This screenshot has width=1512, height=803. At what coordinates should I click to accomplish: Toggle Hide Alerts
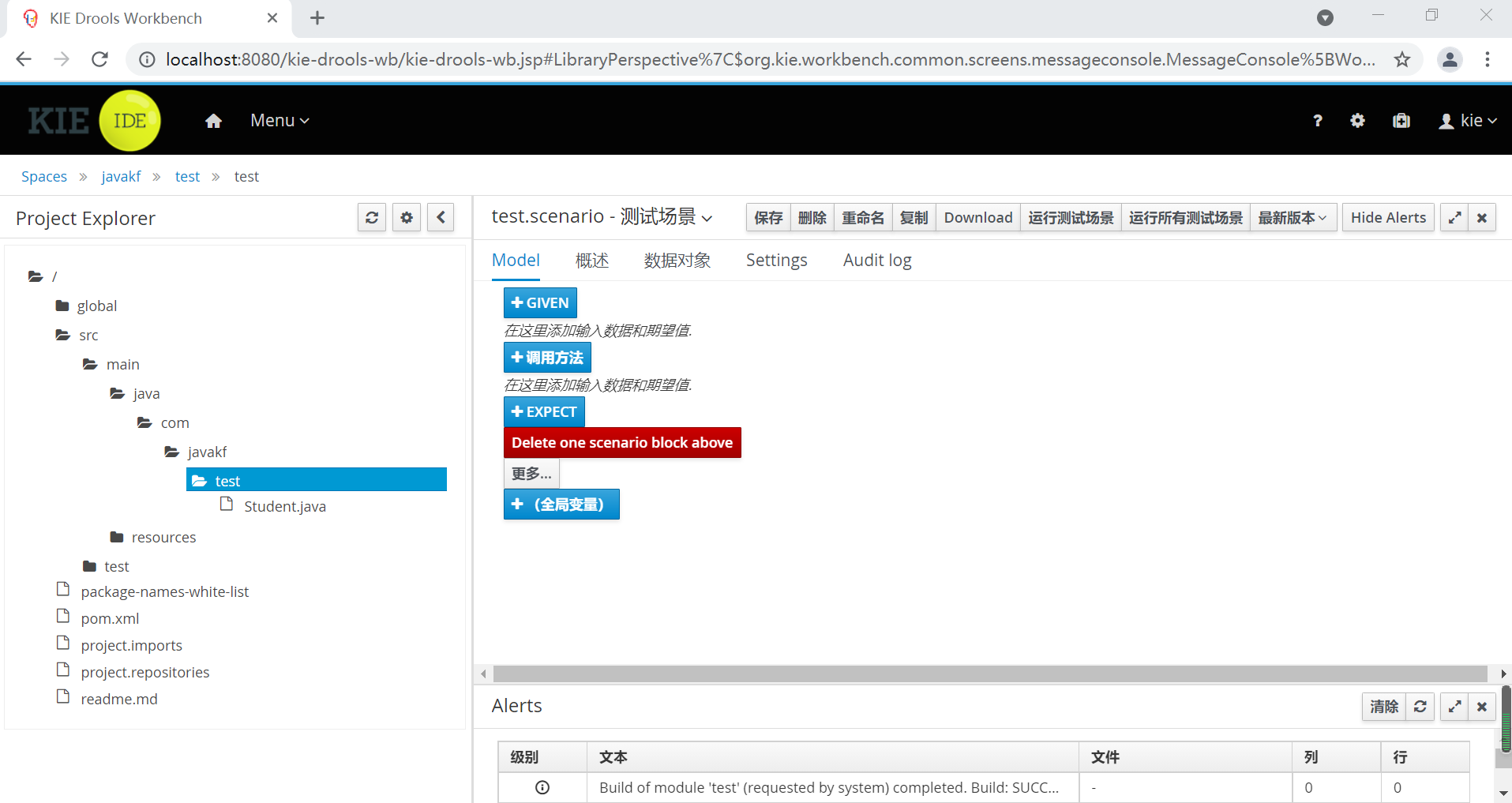click(x=1386, y=217)
